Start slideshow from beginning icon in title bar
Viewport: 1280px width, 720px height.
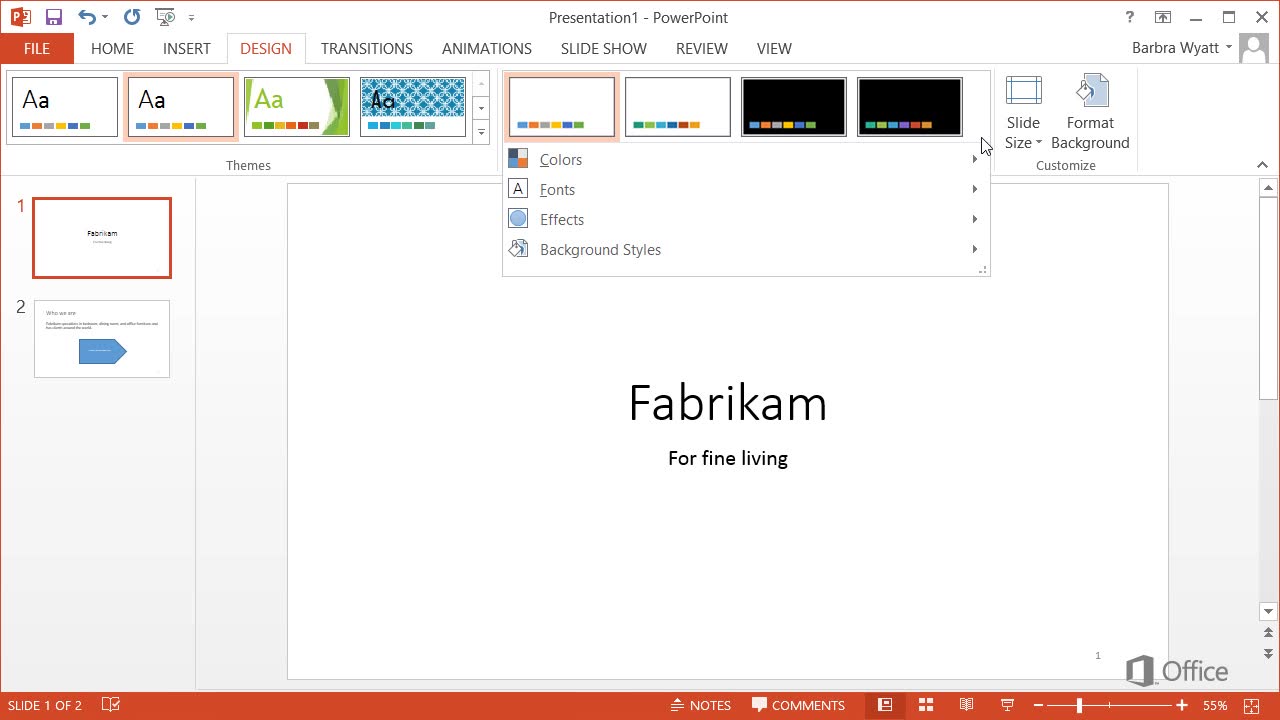pos(165,17)
